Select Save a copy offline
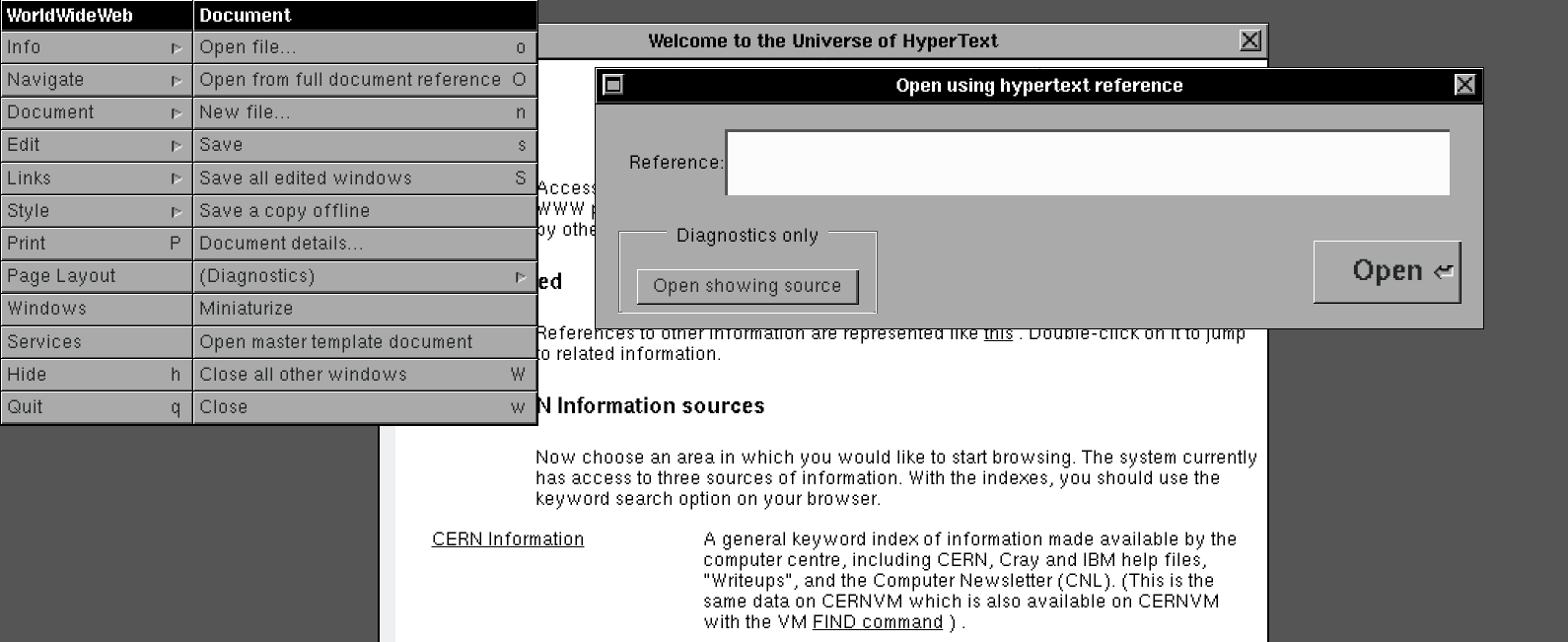The image size is (1568, 642). (x=365, y=210)
